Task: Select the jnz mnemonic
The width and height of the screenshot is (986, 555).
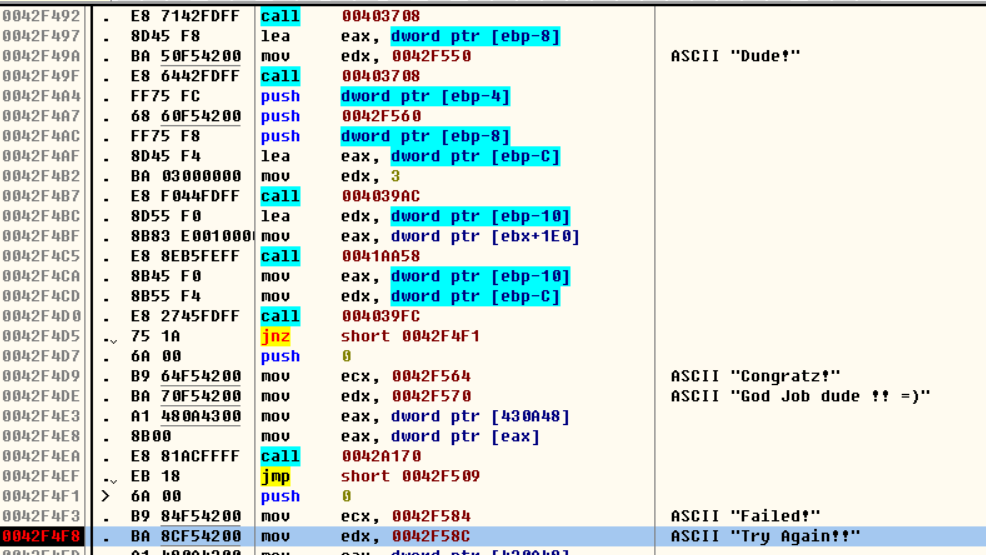Action: 275,336
